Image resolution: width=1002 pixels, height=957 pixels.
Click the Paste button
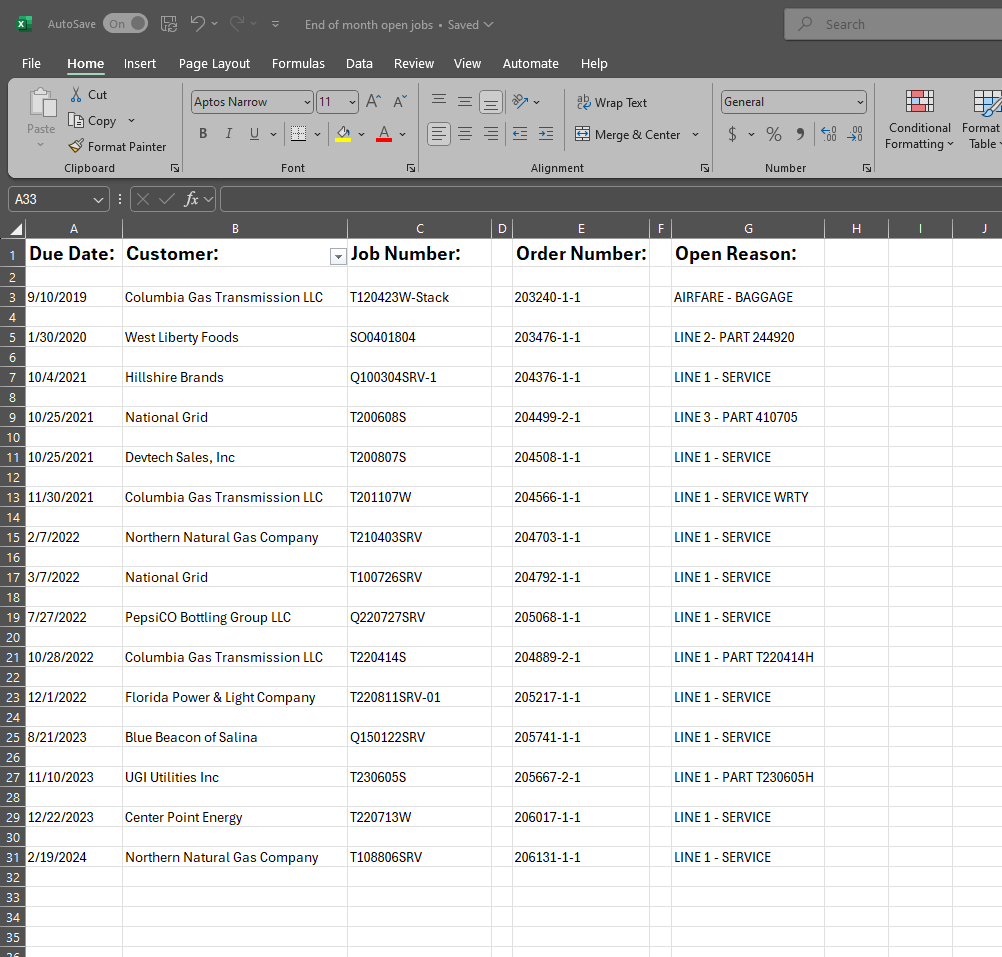point(42,111)
